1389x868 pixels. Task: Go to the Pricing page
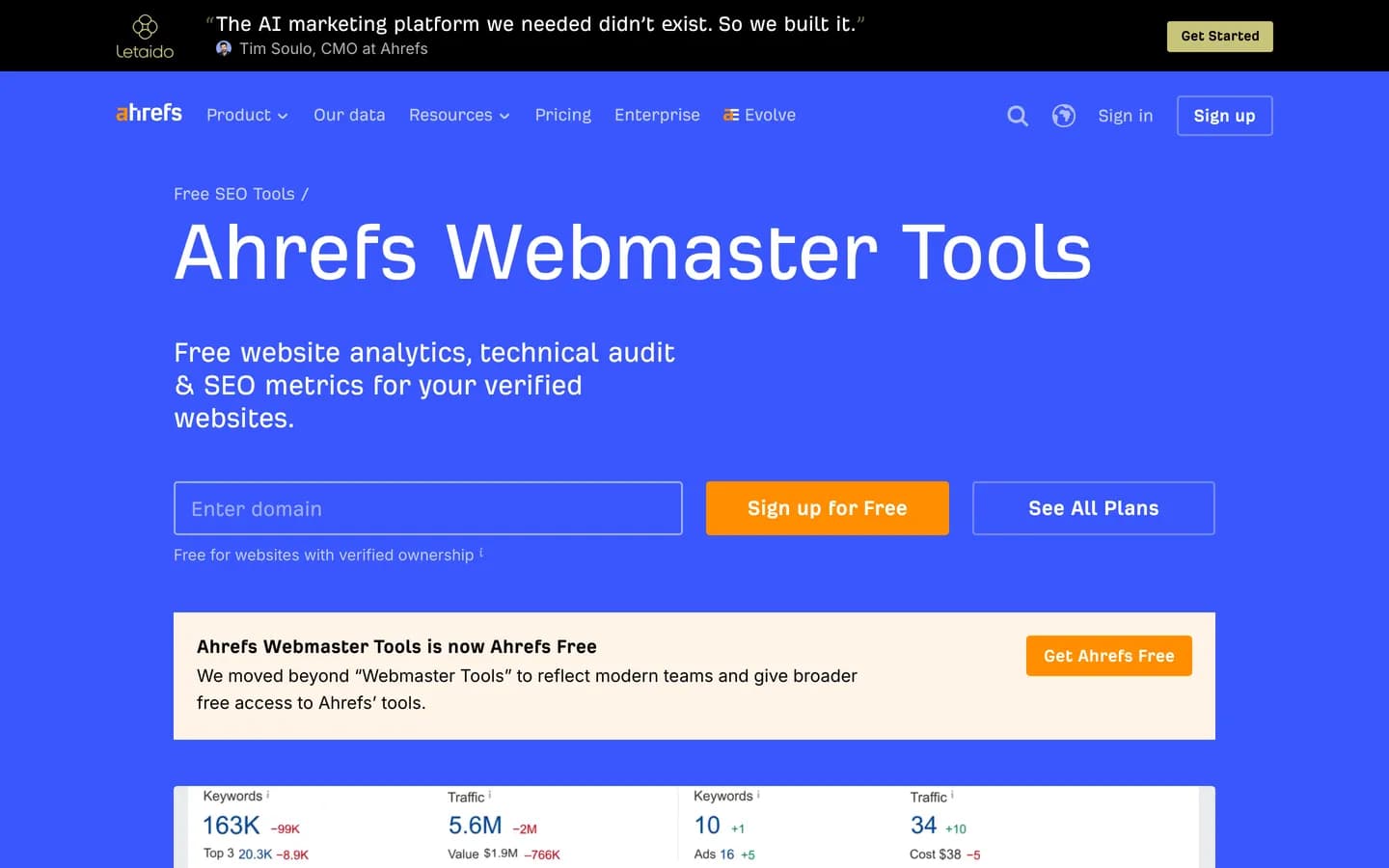point(563,115)
